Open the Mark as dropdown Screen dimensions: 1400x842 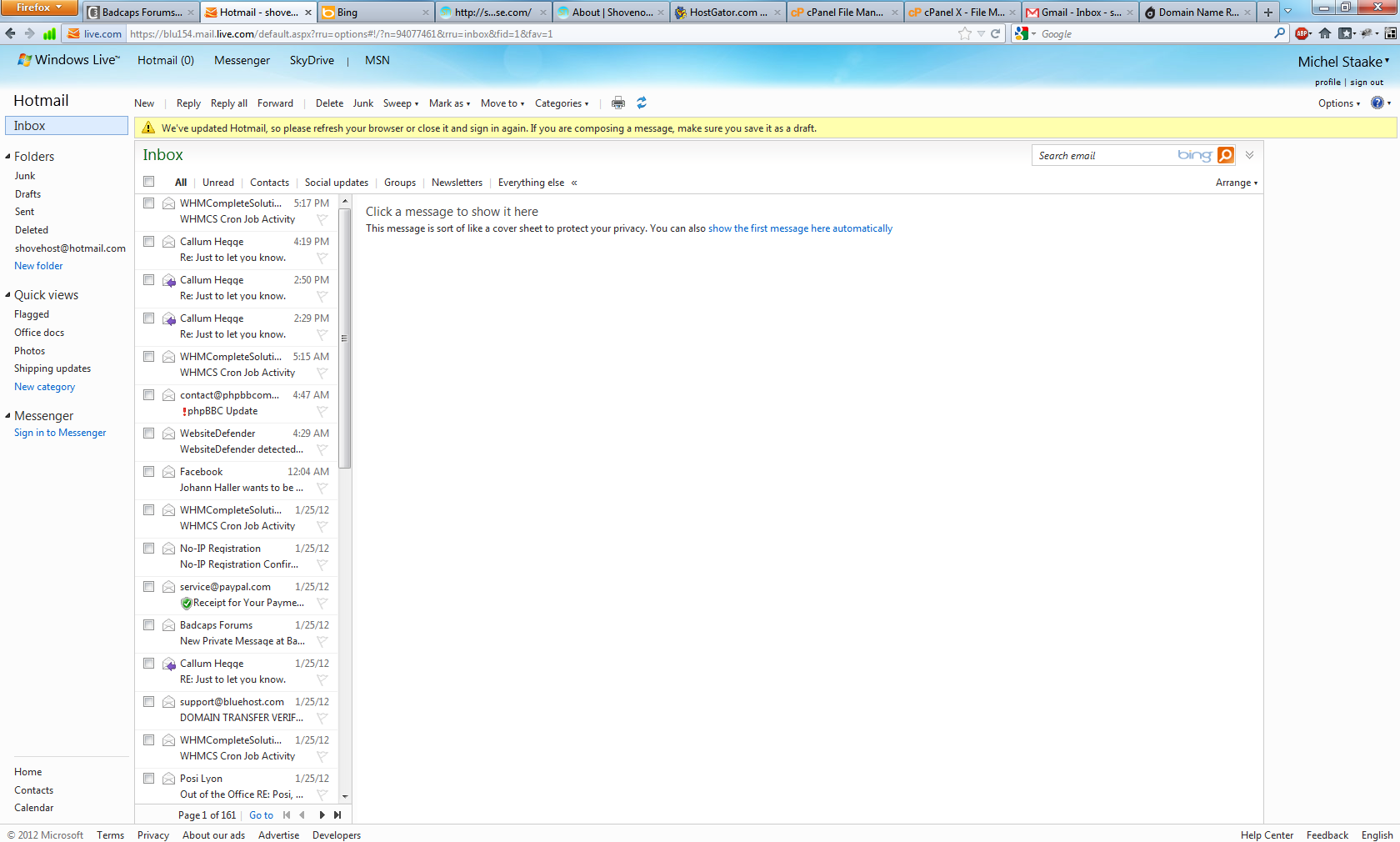450,103
